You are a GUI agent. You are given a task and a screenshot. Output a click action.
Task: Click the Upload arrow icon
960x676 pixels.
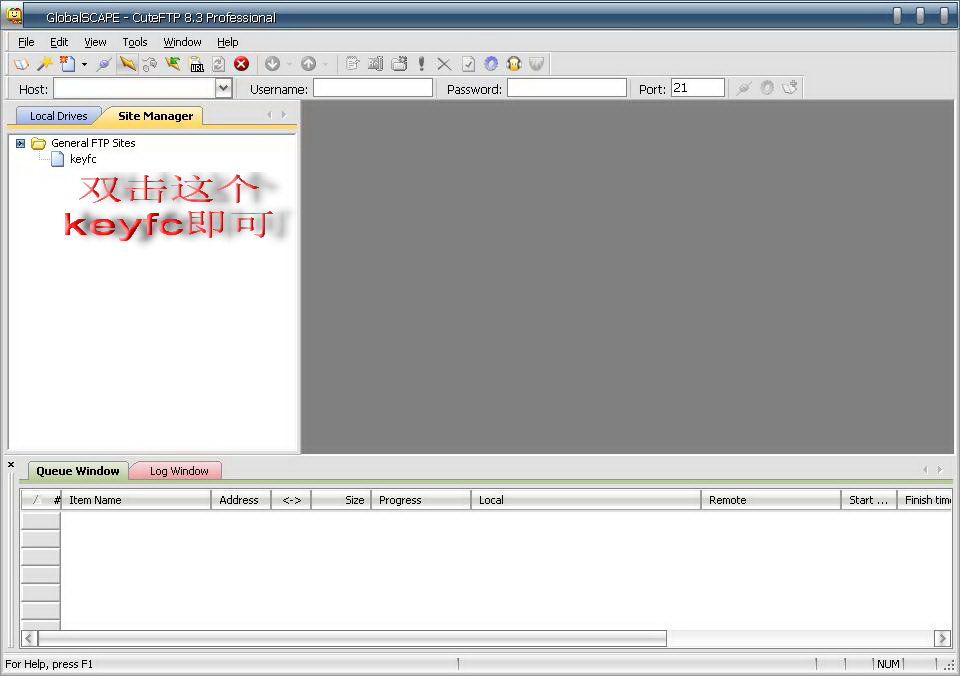coord(308,64)
